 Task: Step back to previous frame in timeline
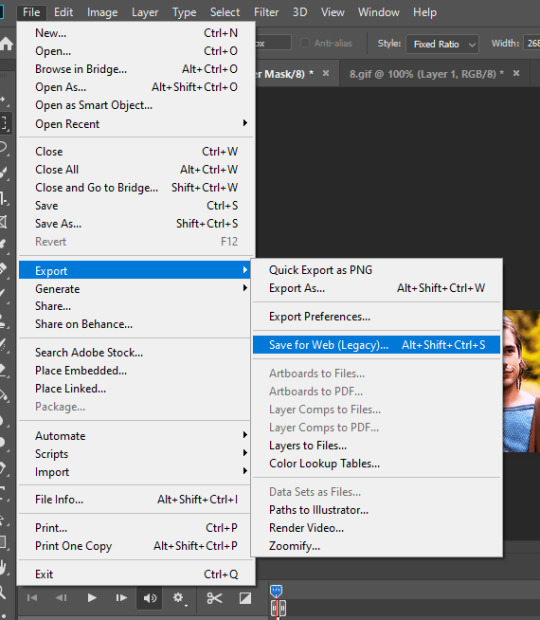(x=61, y=597)
